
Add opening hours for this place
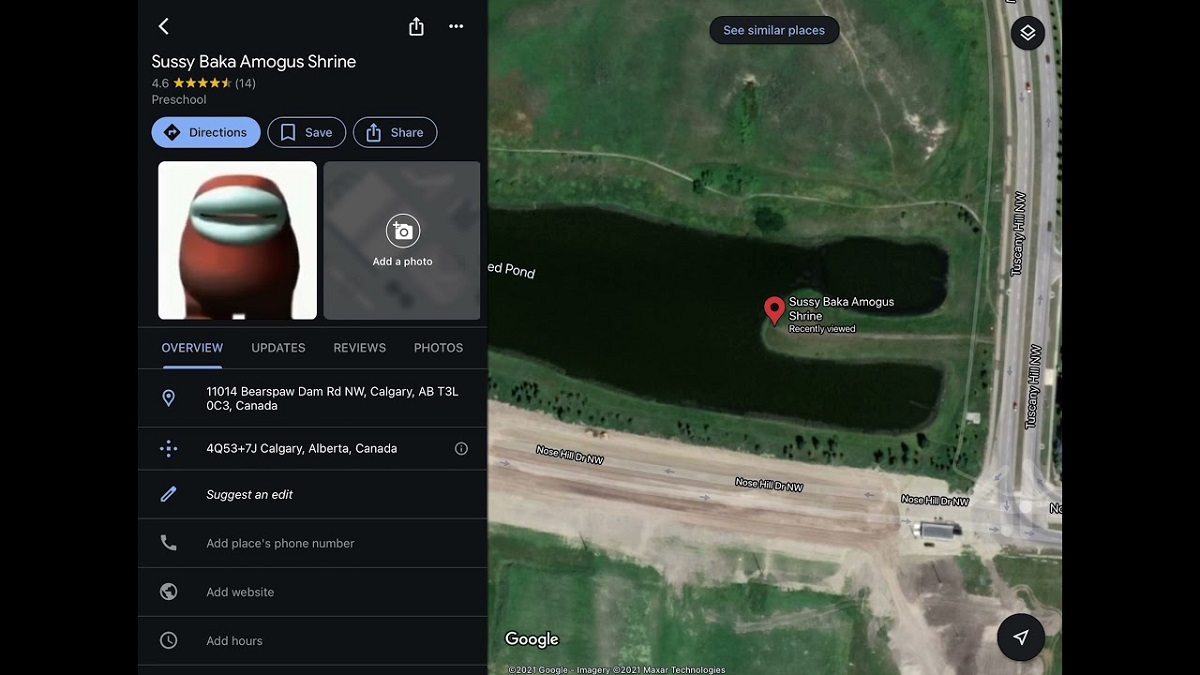(x=234, y=641)
